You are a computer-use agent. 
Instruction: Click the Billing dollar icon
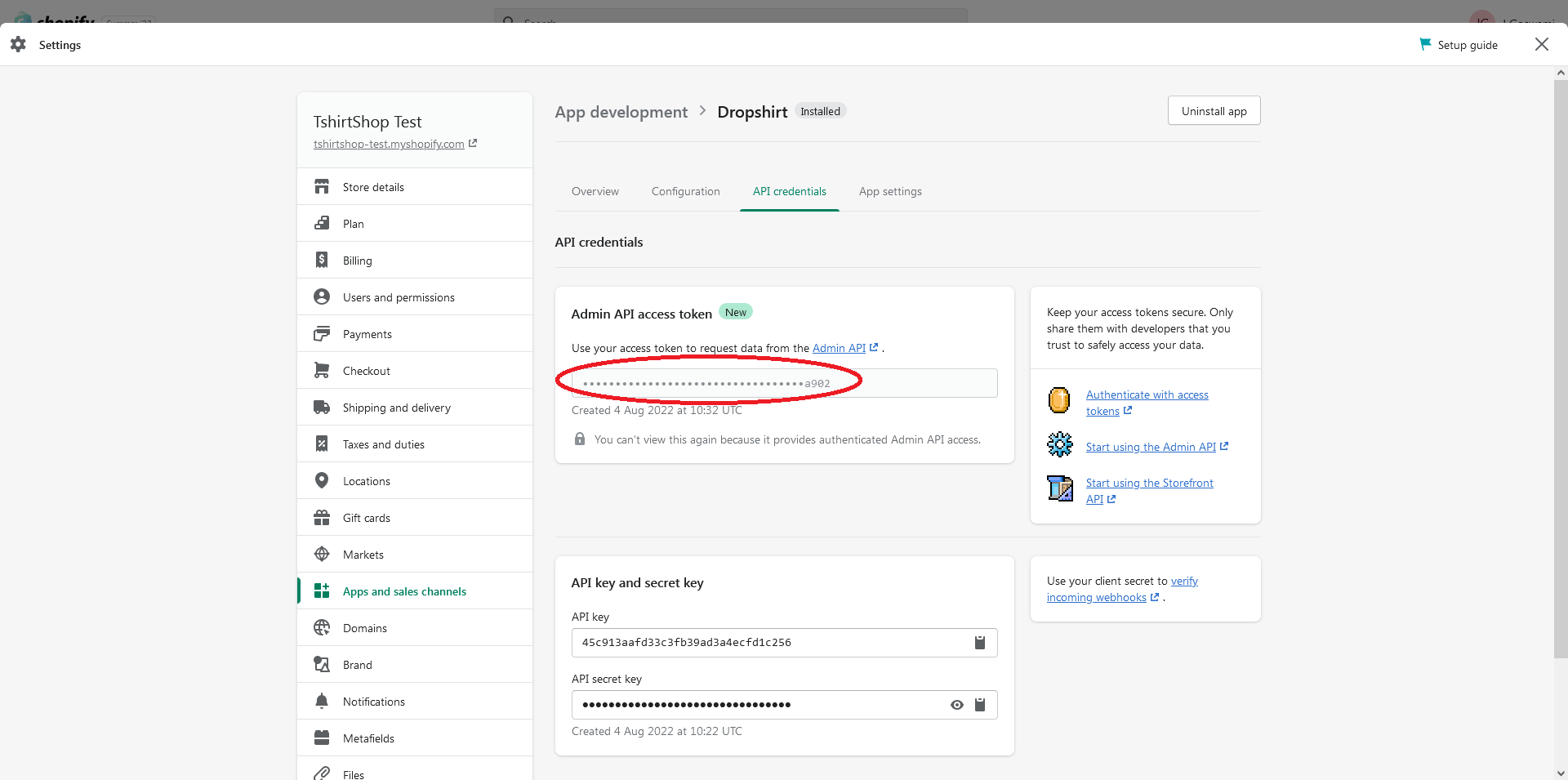coord(322,260)
